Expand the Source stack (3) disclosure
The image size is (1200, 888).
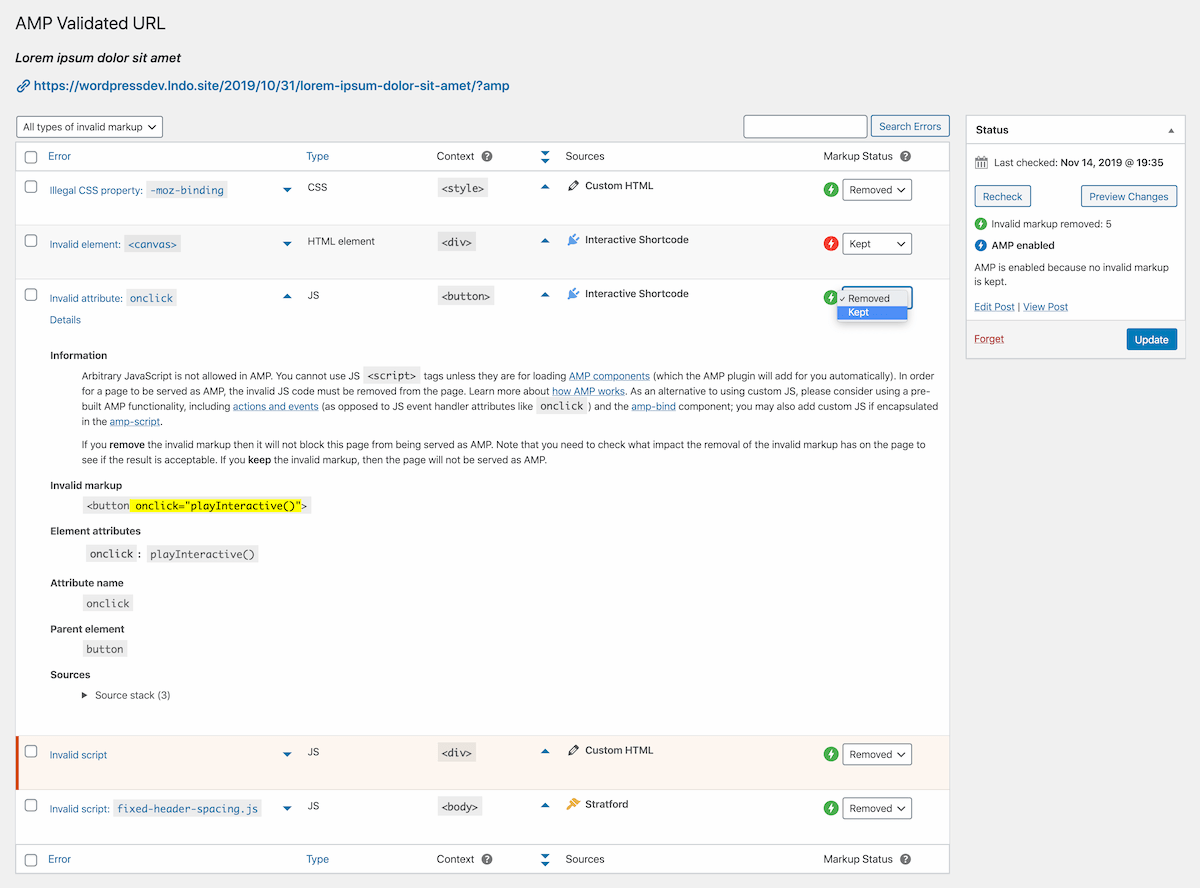(x=126, y=695)
